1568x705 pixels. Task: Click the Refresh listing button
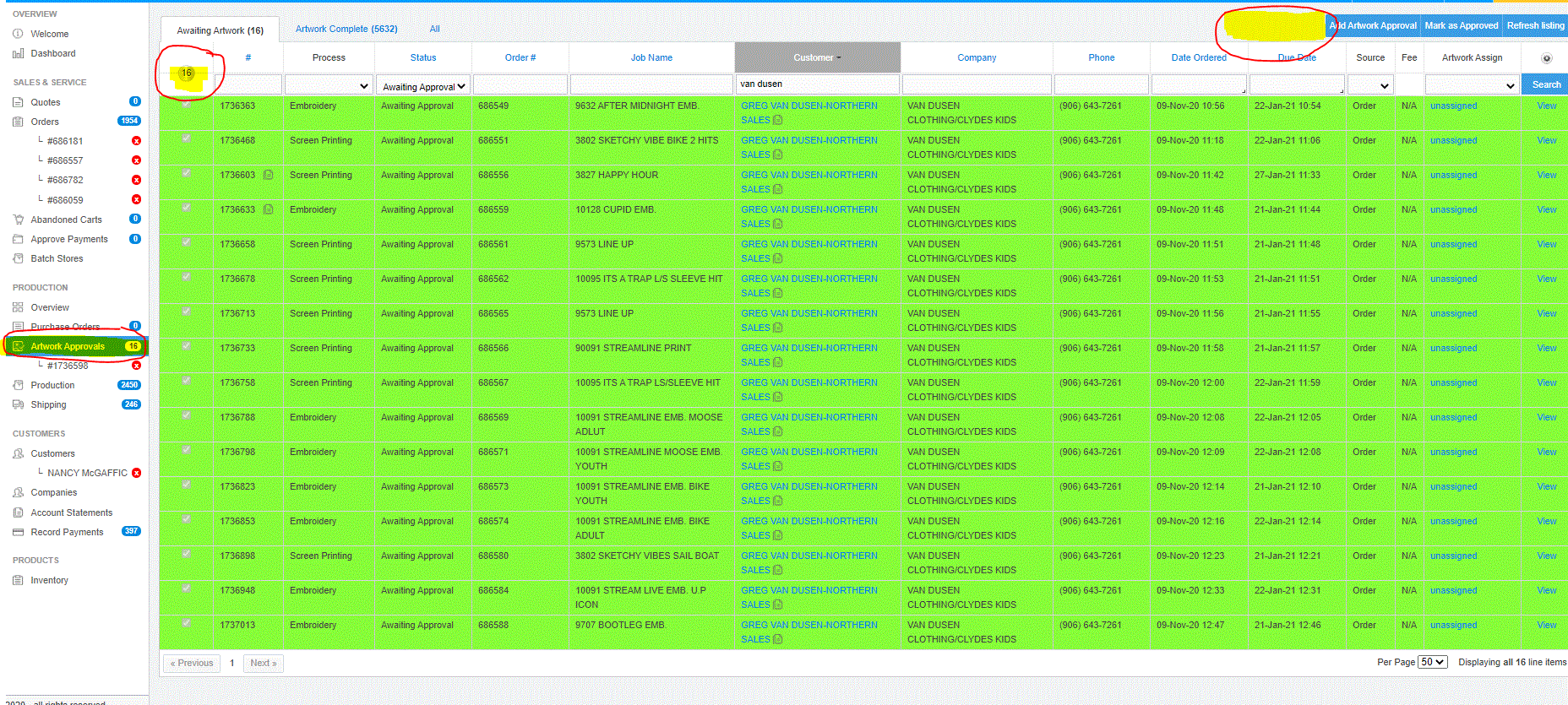(x=1535, y=25)
